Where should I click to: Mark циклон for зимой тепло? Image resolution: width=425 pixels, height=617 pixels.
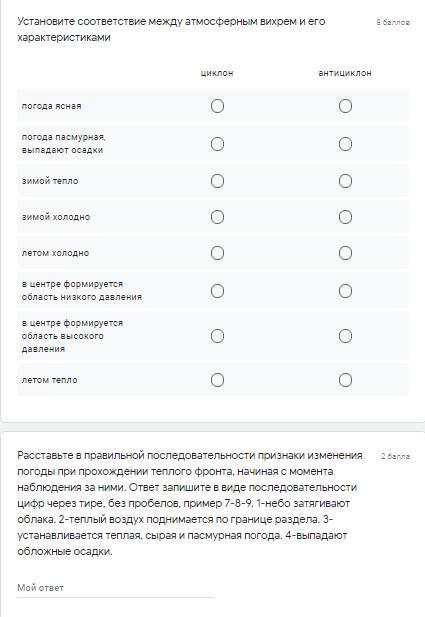[217, 181]
